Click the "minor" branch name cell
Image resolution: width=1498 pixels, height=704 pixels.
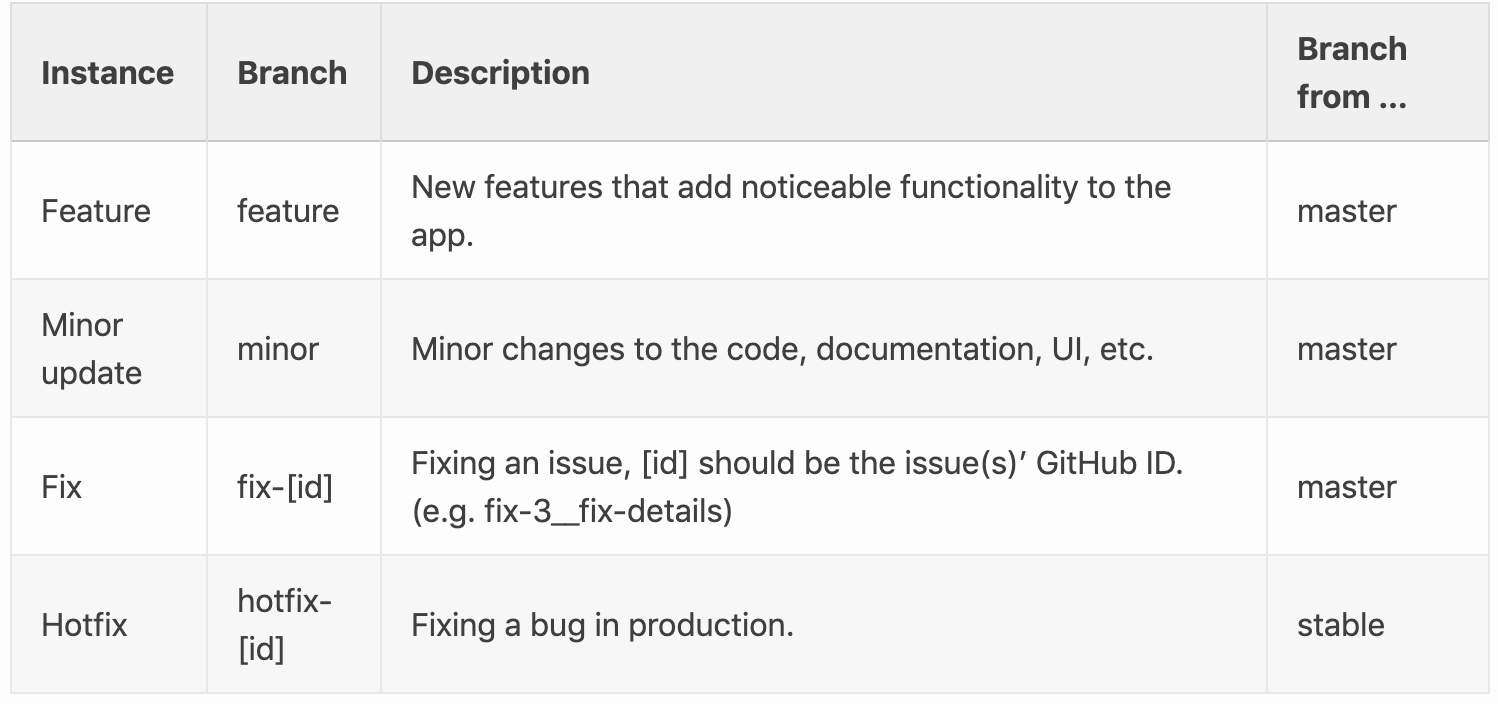click(x=278, y=349)
